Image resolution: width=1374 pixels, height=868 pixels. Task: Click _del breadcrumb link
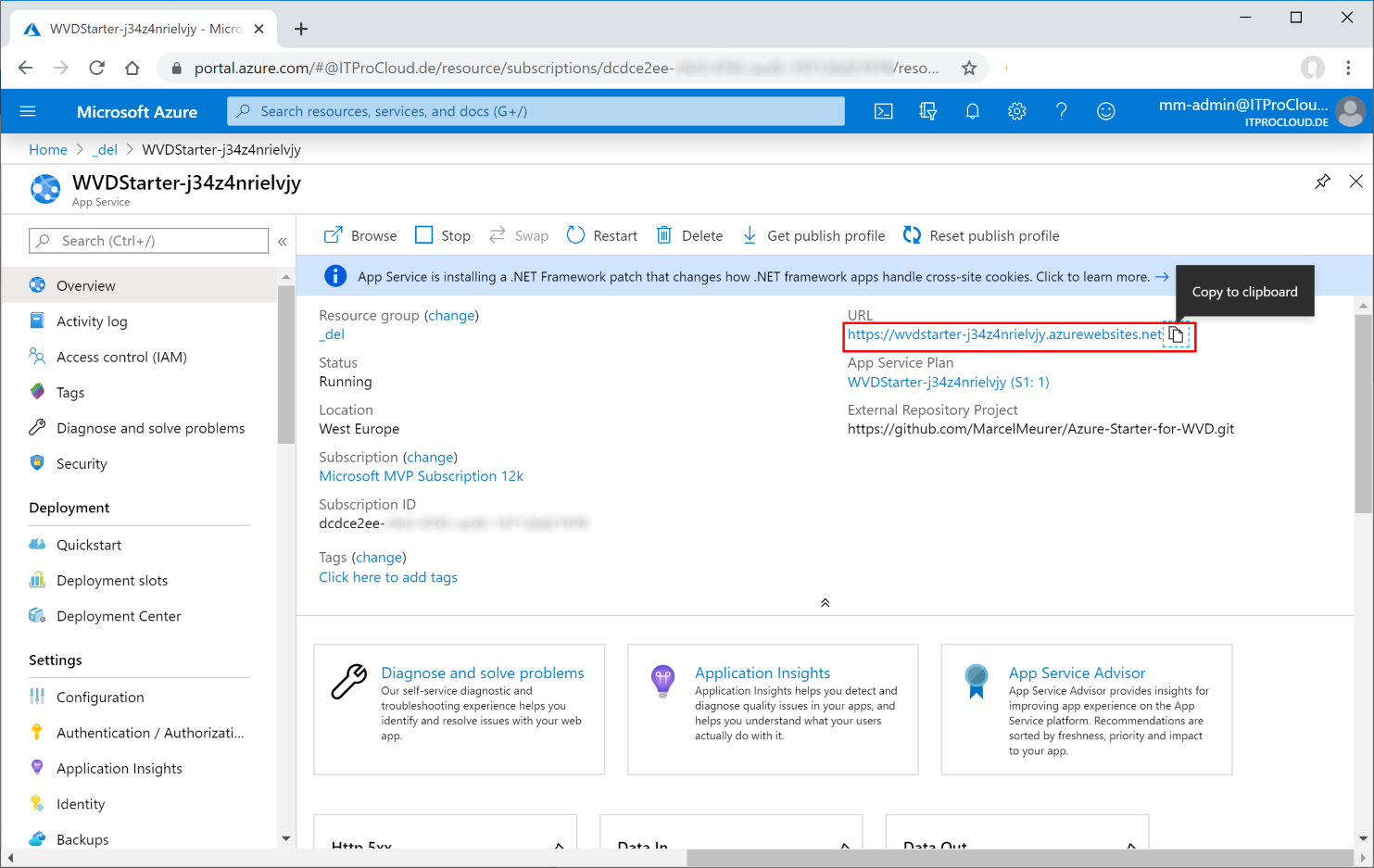[x=105, y=150]
